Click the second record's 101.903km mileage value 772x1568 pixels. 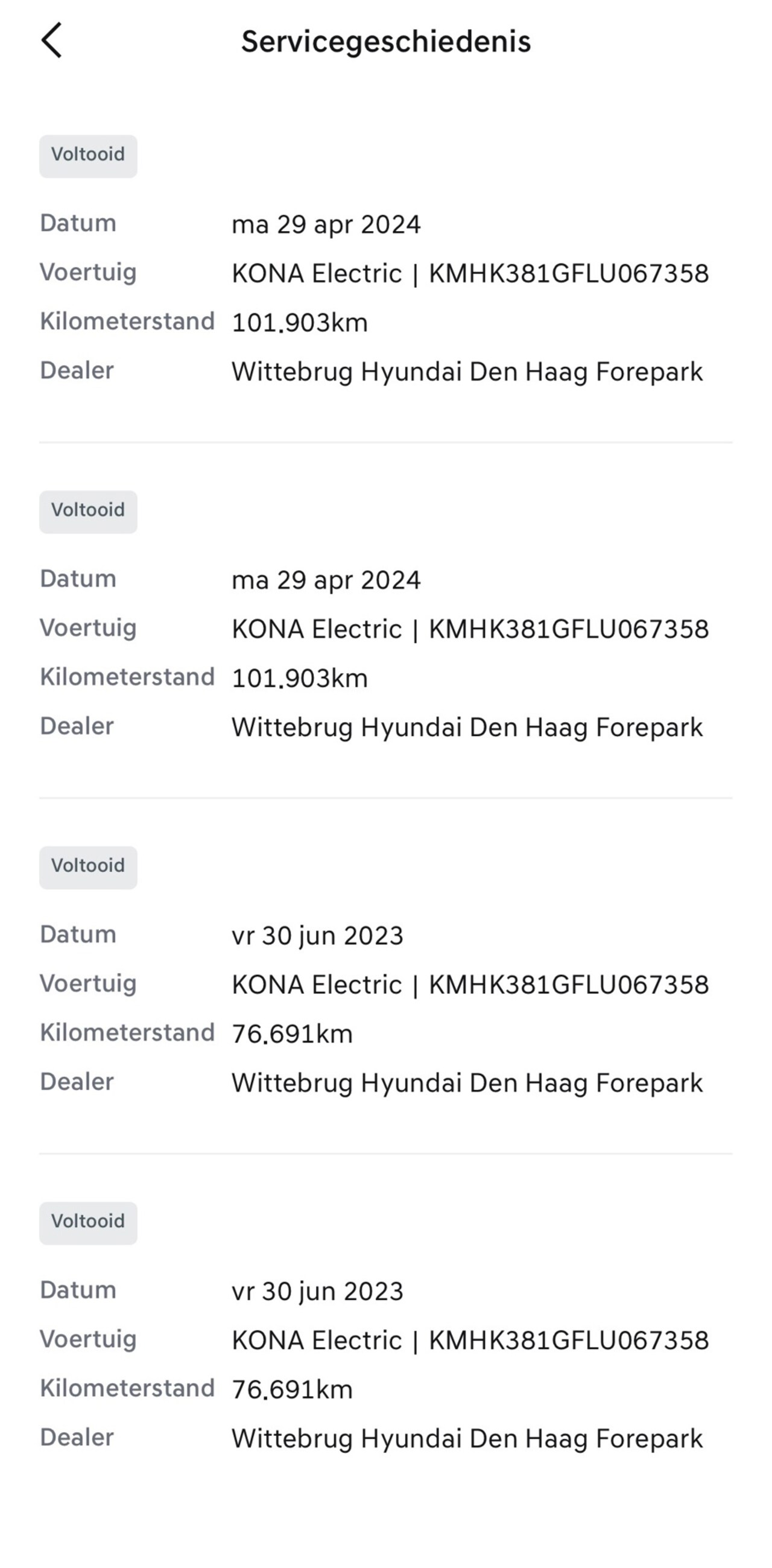(x=300, y=678)
